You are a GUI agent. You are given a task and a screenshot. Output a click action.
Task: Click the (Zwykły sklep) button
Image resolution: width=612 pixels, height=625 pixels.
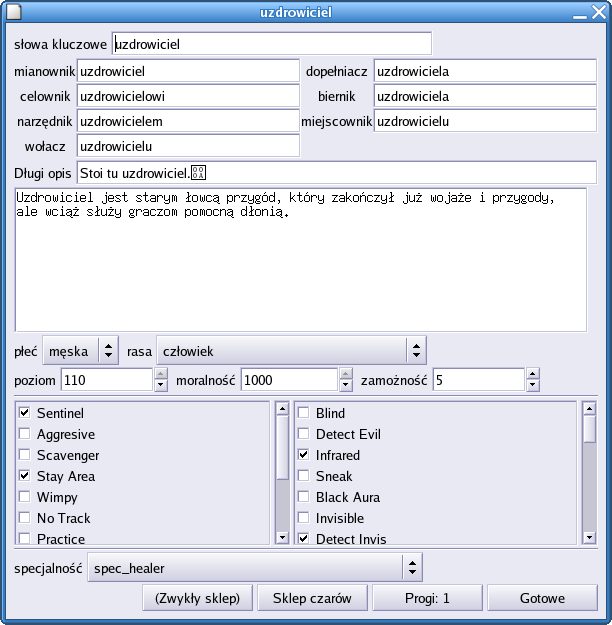[x=197, y=598]
